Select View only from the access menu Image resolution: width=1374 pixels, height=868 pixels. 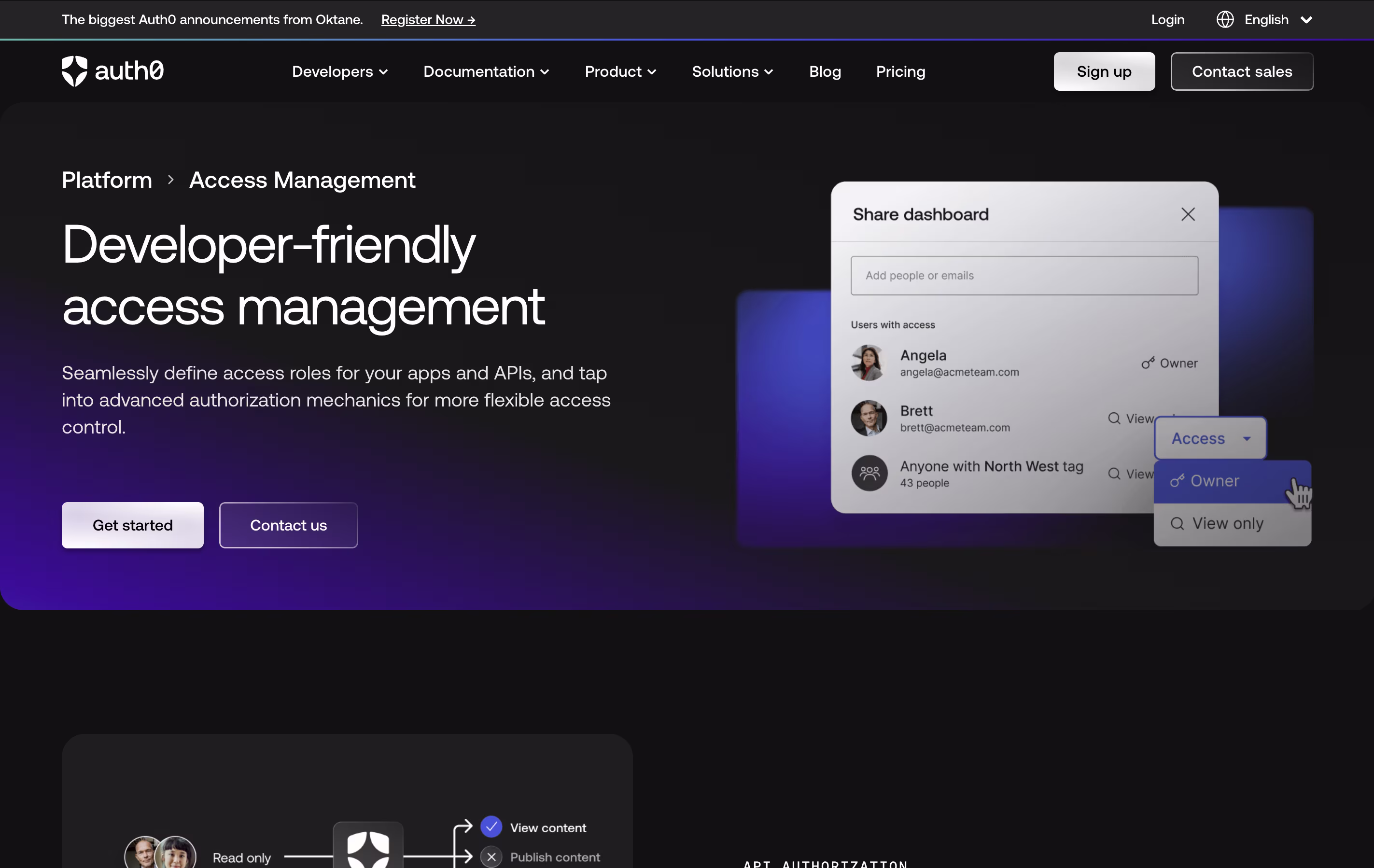[x=1232, y=524]
